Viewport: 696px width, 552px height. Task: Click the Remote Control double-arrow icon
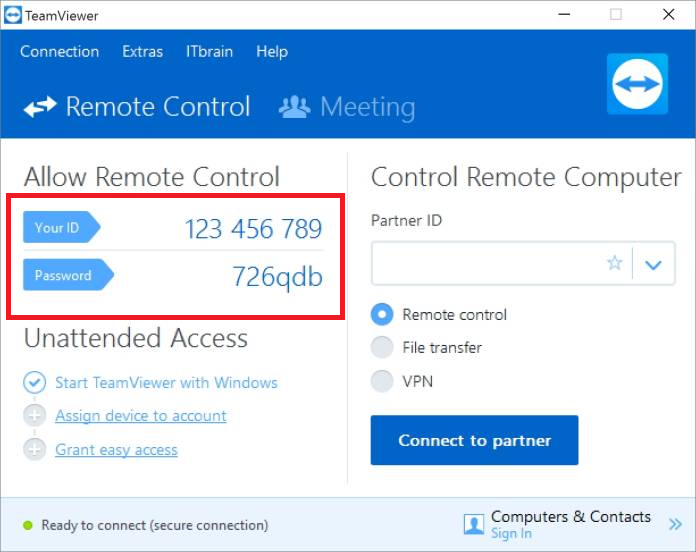pyautogui.click(x=40, y=107)
